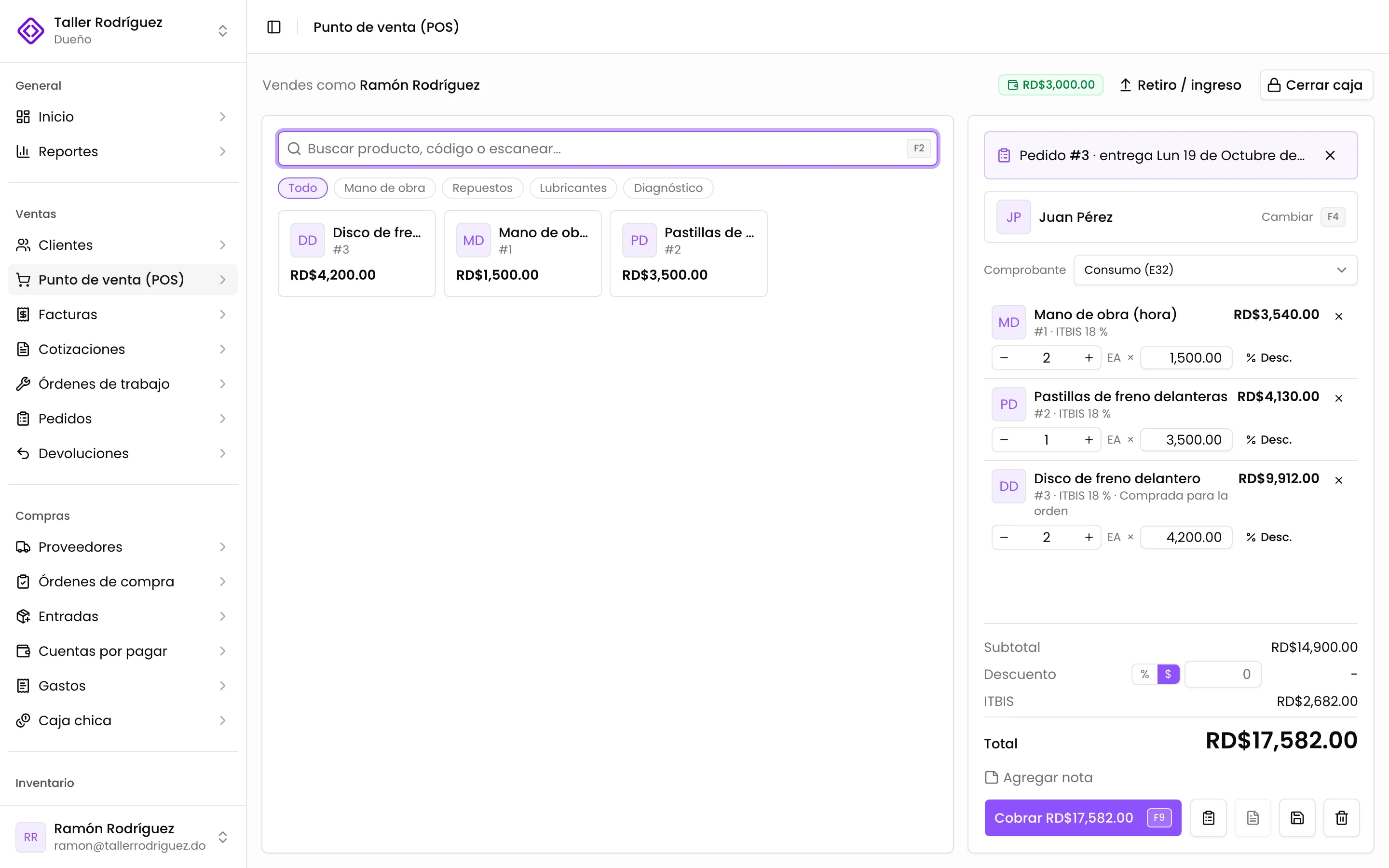Expand the Reportes sidebar chevron

pos(223,151)
